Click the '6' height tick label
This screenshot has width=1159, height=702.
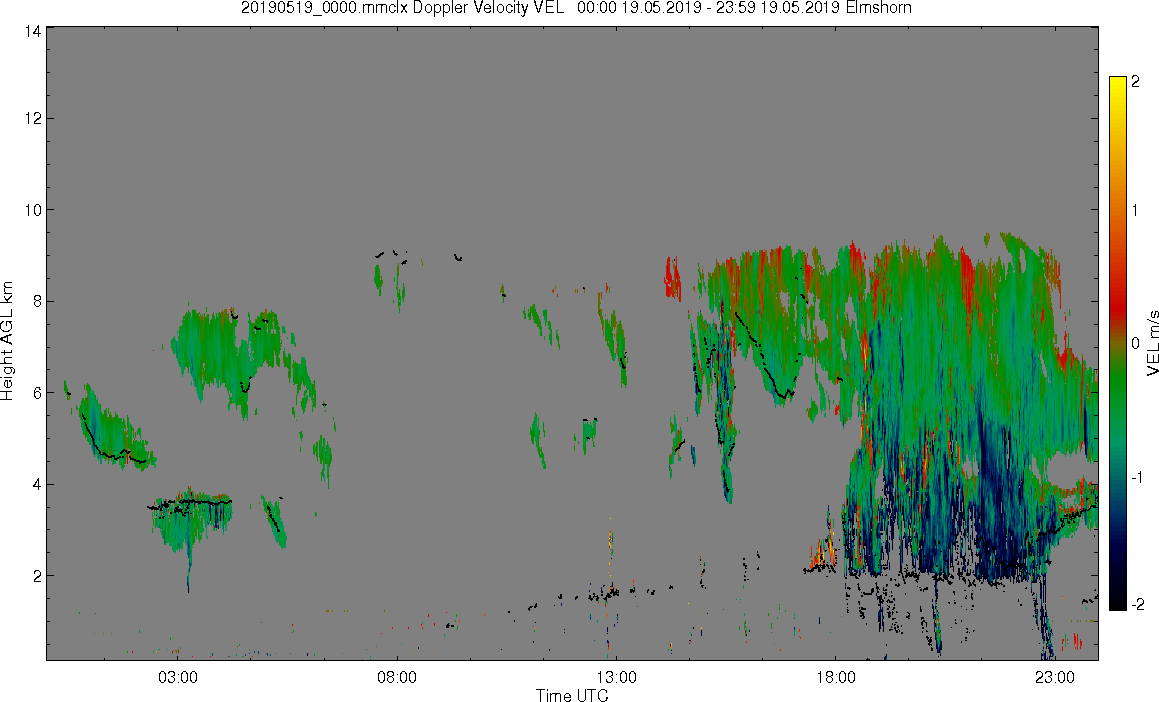(x=36, y=392)
